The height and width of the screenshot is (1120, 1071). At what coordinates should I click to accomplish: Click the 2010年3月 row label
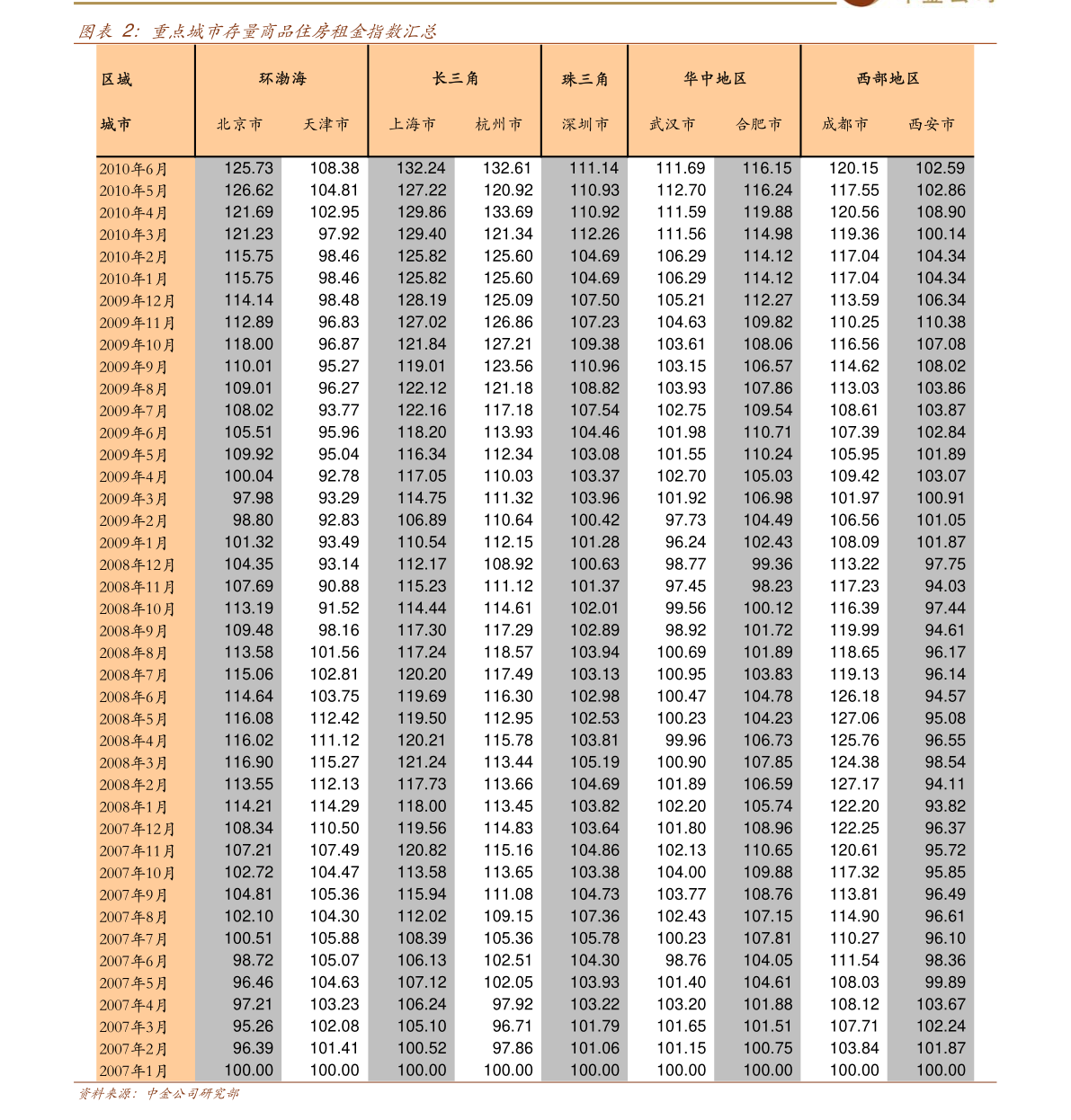[x=133, y=235]
